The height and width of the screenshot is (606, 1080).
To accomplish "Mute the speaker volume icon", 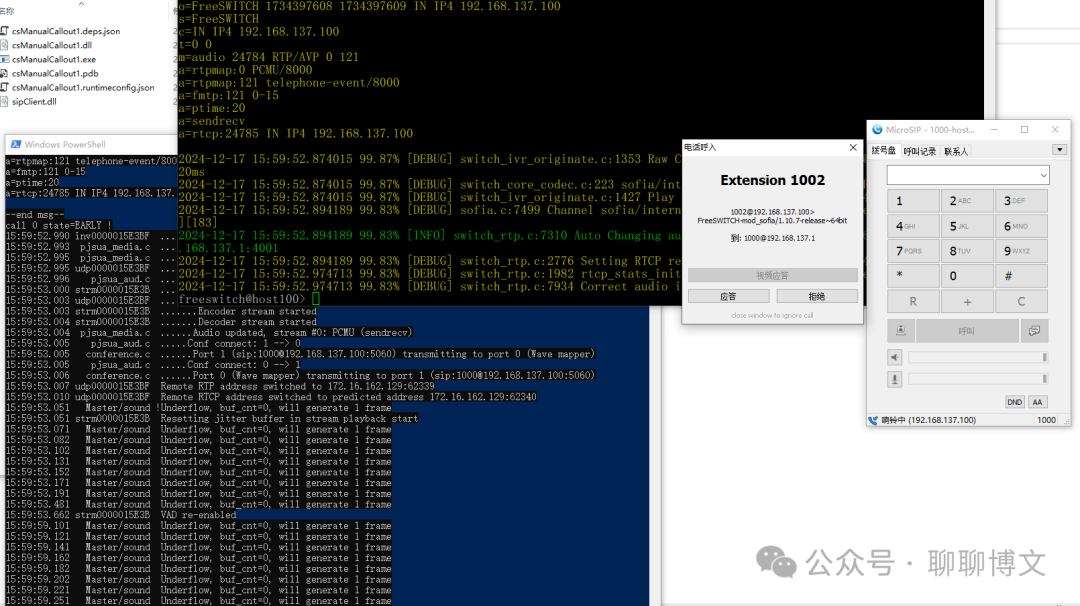I will 895,358.
